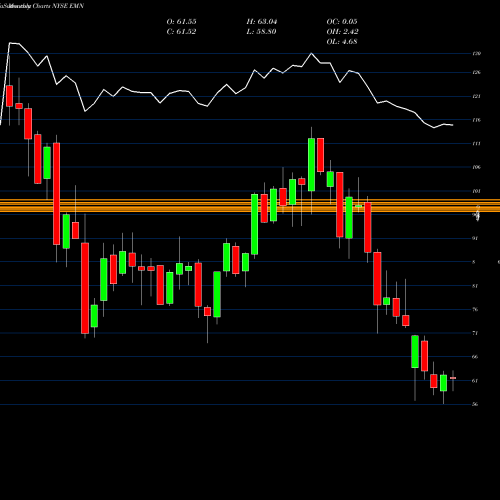Click the 'H: 63.04' high value

coord(262,22)
